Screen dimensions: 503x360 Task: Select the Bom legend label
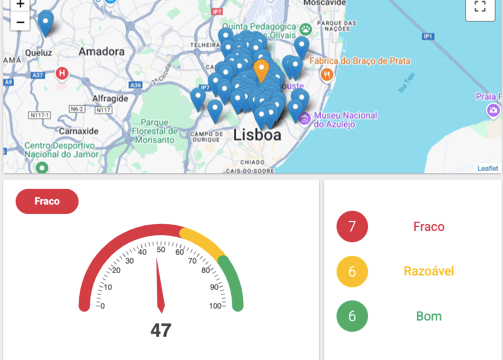(x=429, y=316)
